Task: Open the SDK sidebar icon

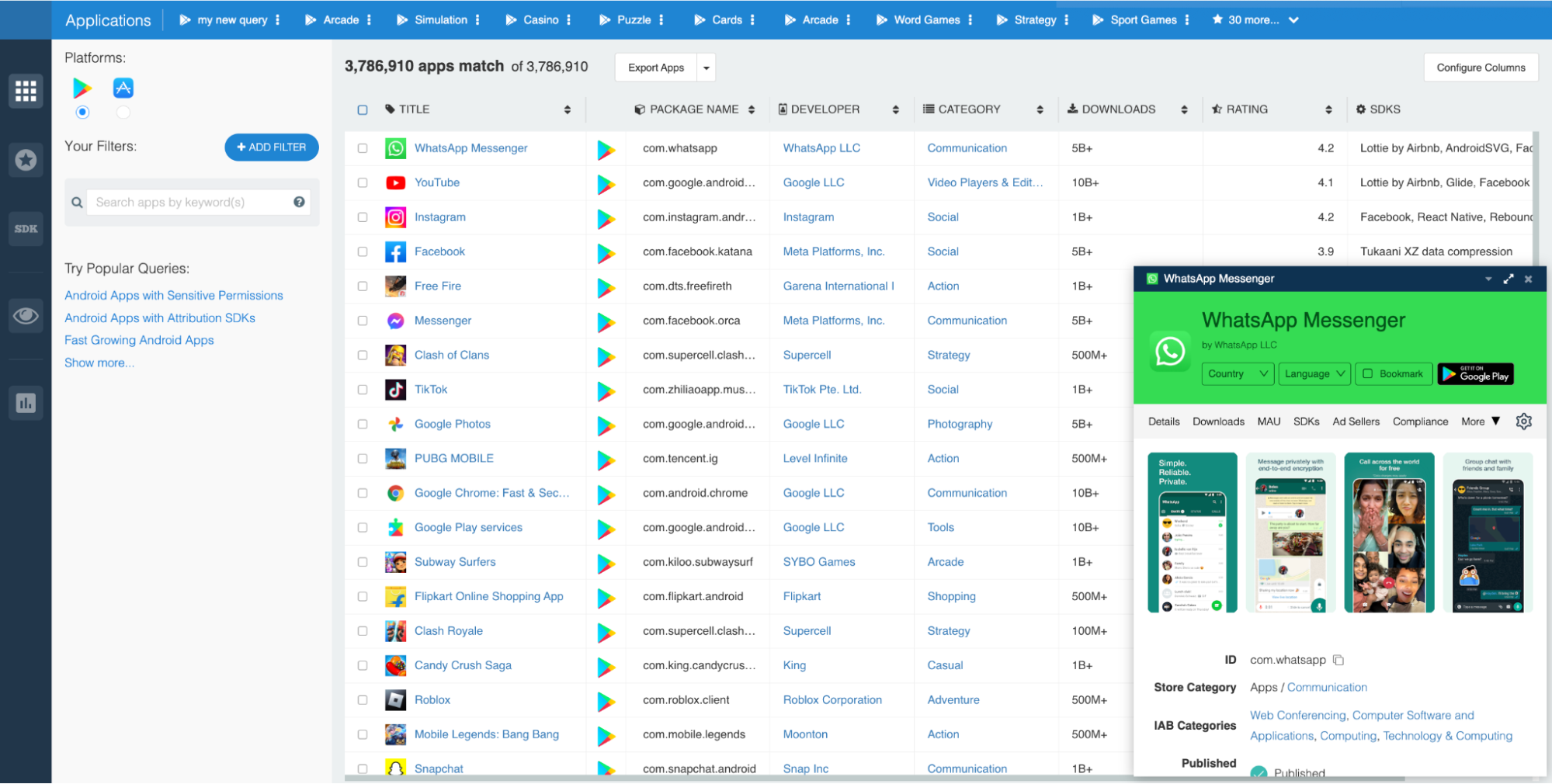Action: point(26,229)
